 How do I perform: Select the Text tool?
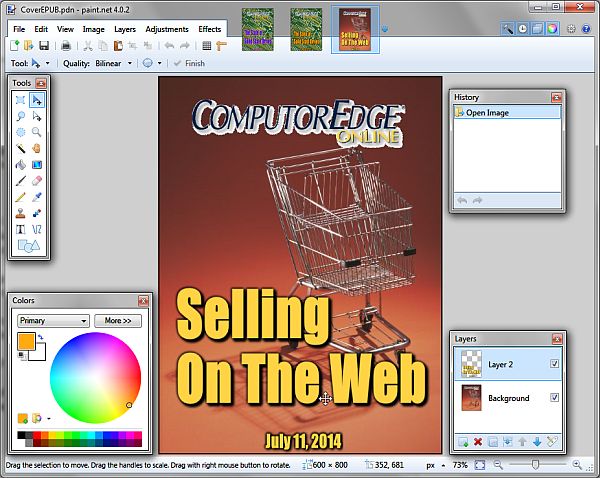pos(21,229)
